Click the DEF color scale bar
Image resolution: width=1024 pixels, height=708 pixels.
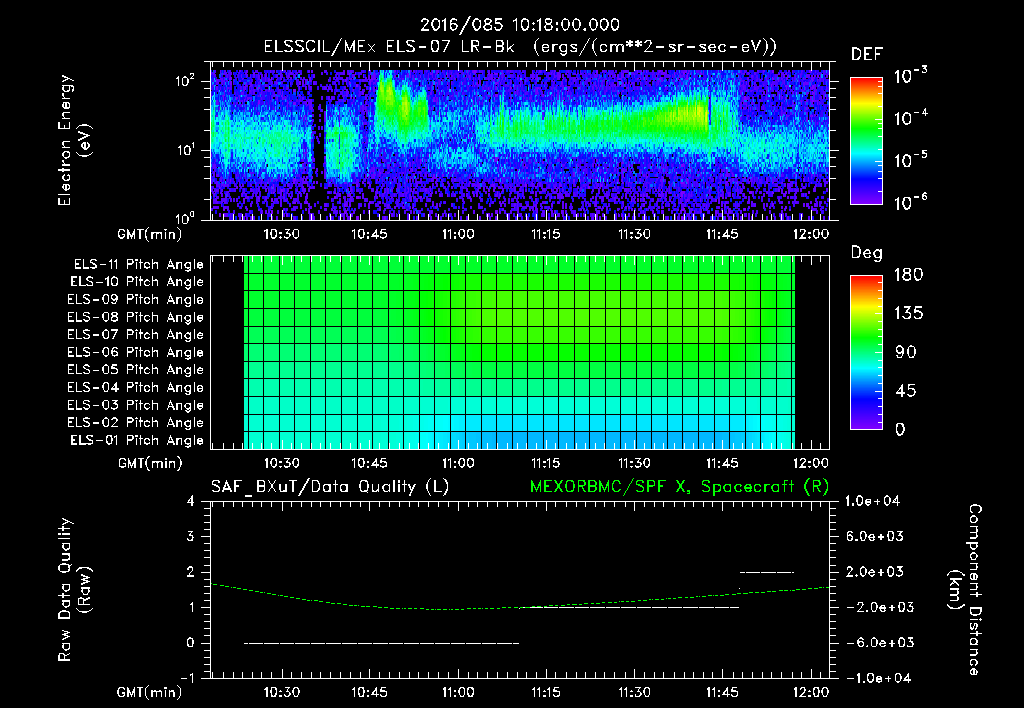pos(866,141)
